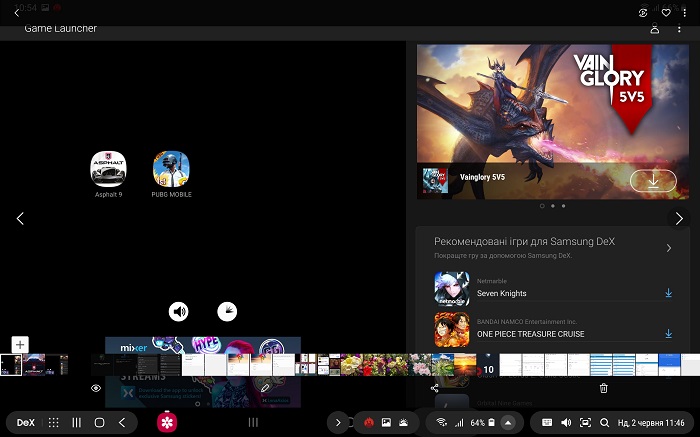Share the current image
This screenshot has height=437, width=700.
[434, 388]
